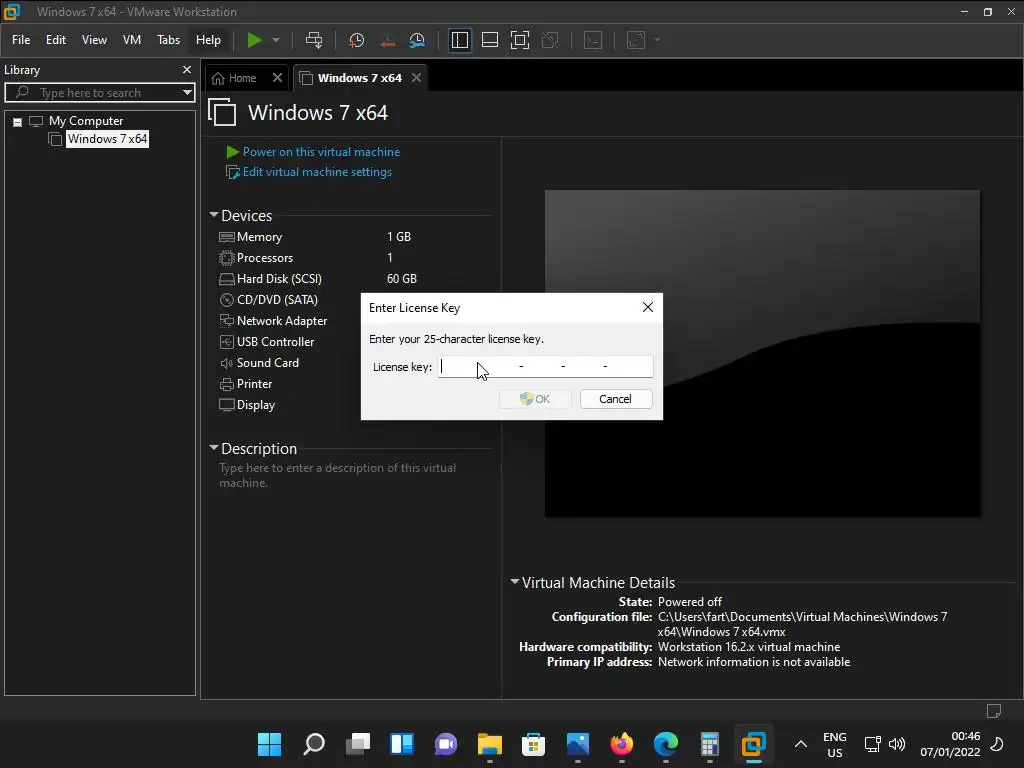Open taskbar Search

point(313,743)
